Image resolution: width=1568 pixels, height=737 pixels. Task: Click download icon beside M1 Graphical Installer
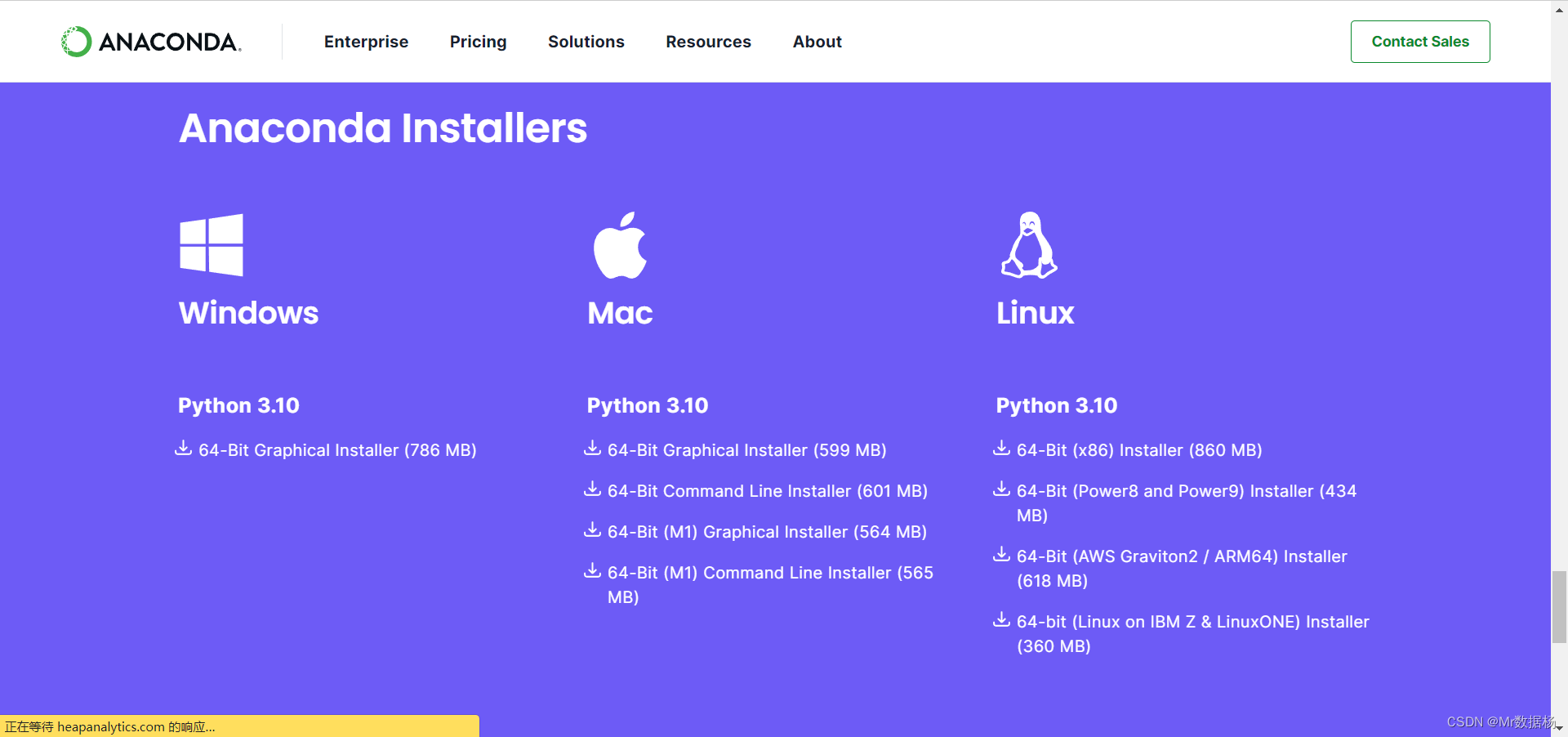[591, 530]
